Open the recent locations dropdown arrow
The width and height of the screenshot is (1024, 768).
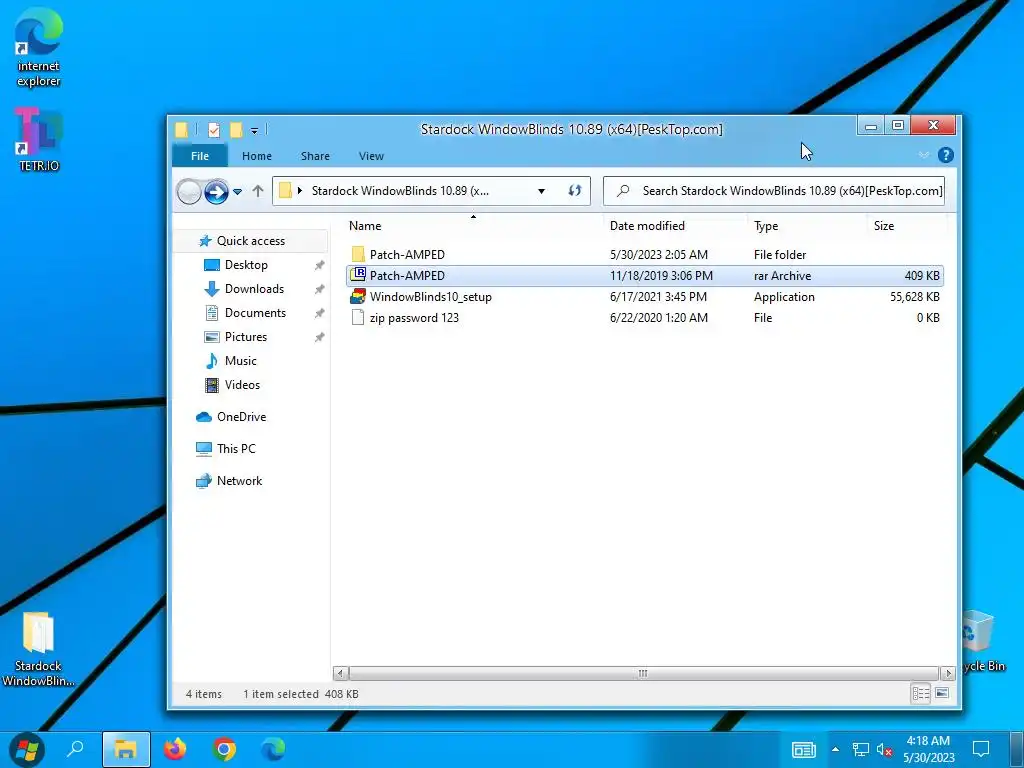(x=238, y=191)
